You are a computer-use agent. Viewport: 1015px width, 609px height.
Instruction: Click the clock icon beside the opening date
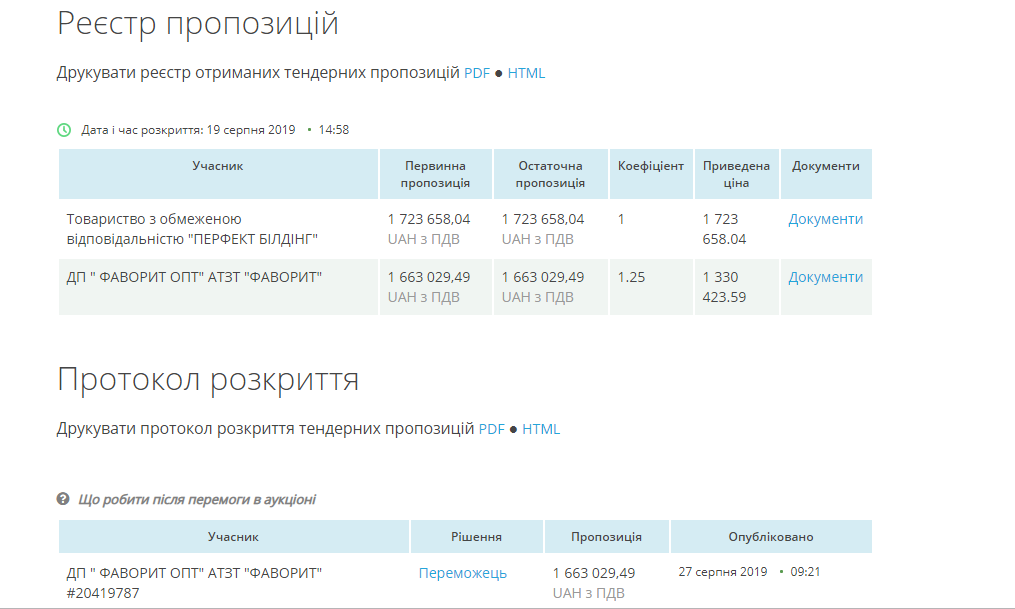(64, 130)
